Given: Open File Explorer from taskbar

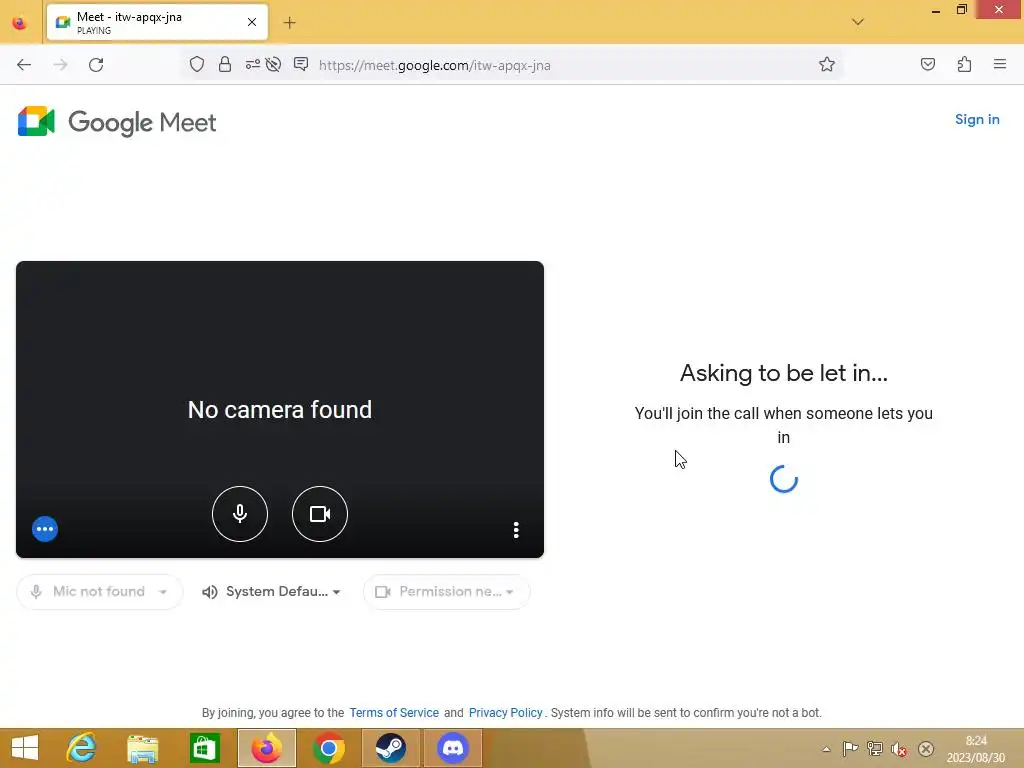Looking at the screenshot, I should point(142,748).
